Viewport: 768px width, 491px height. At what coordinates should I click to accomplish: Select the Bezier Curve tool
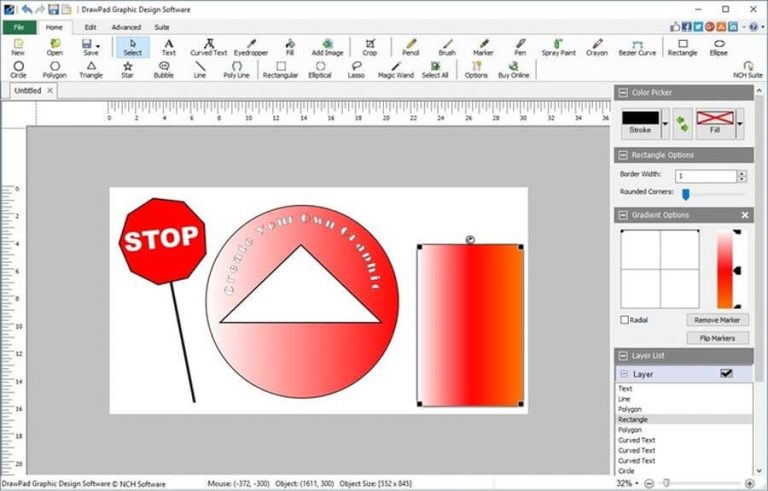click(x=637, y=47)
